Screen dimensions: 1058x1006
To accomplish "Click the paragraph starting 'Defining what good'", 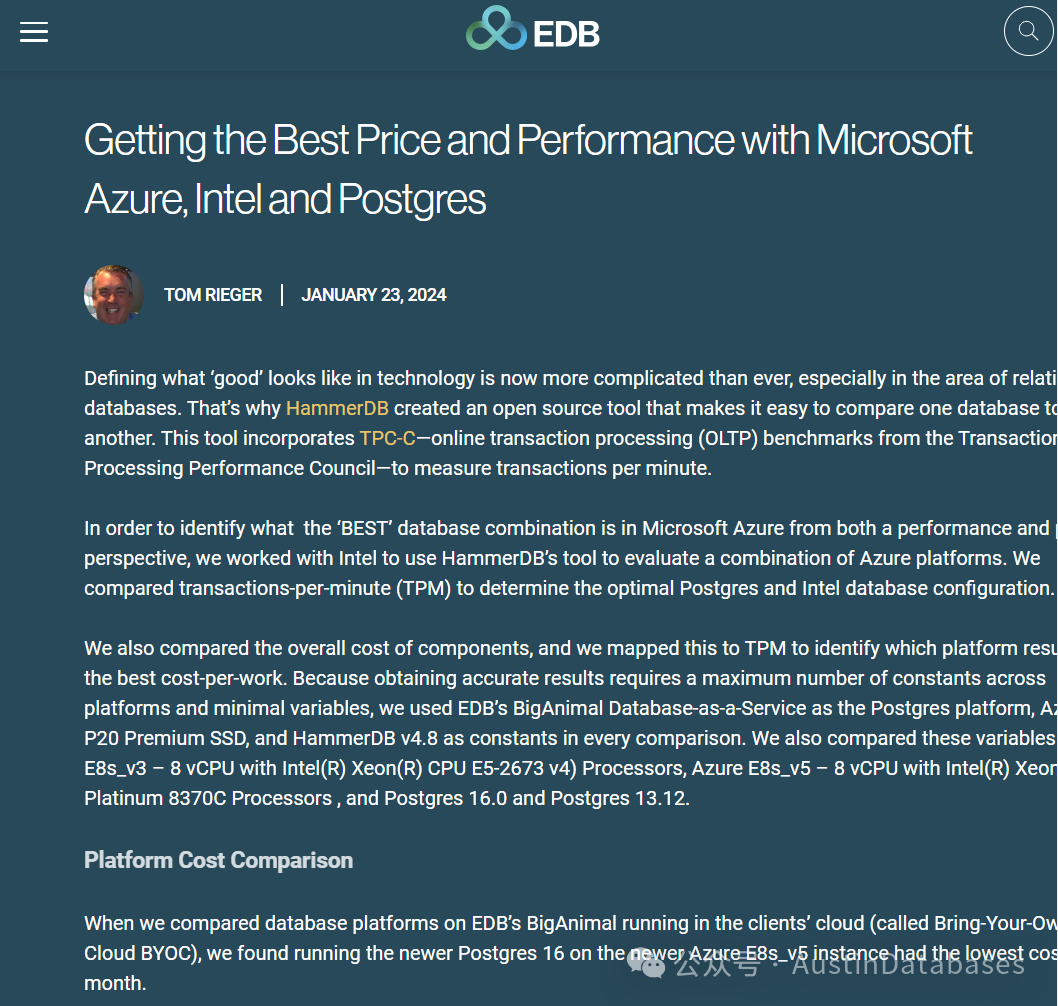I will [570, 423].
